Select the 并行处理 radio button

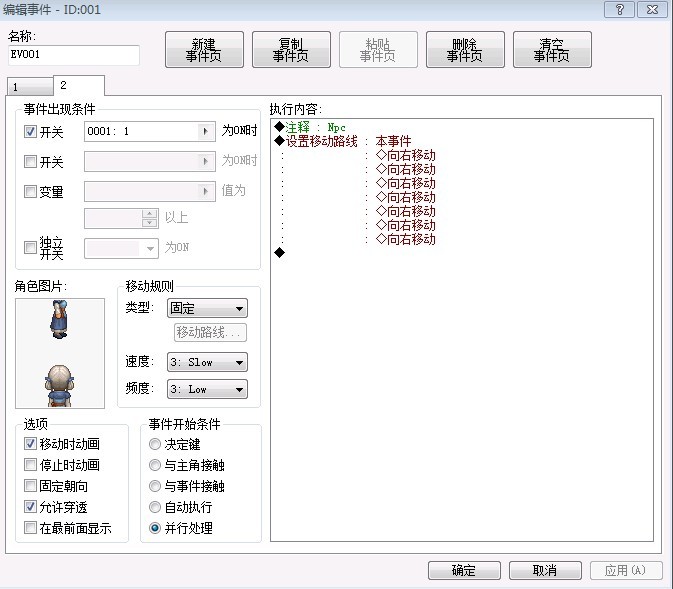pyautogui.click(x=155, y=528)
